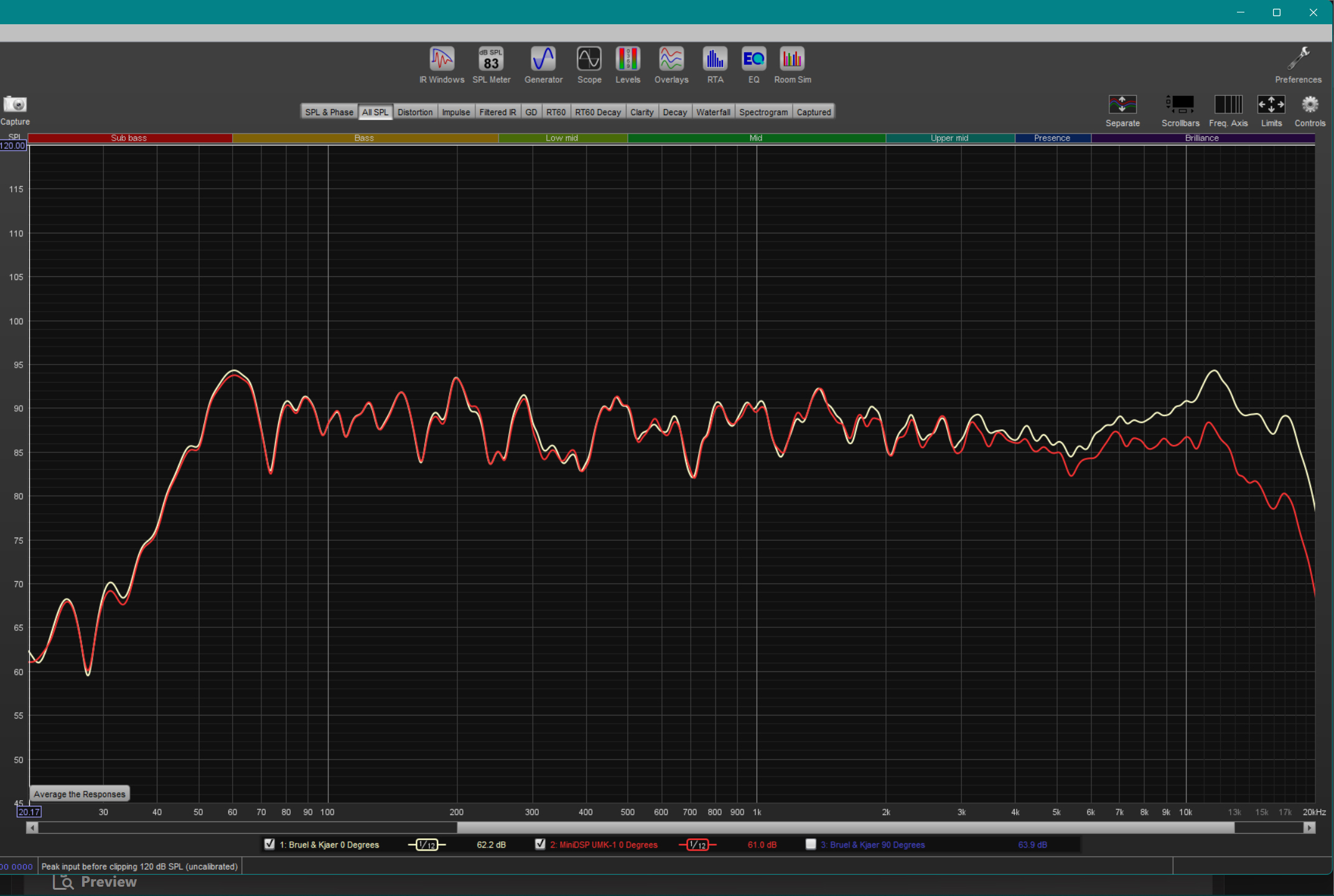
Task: Click the 120.00 upper axis limit field
Action: 13,146
